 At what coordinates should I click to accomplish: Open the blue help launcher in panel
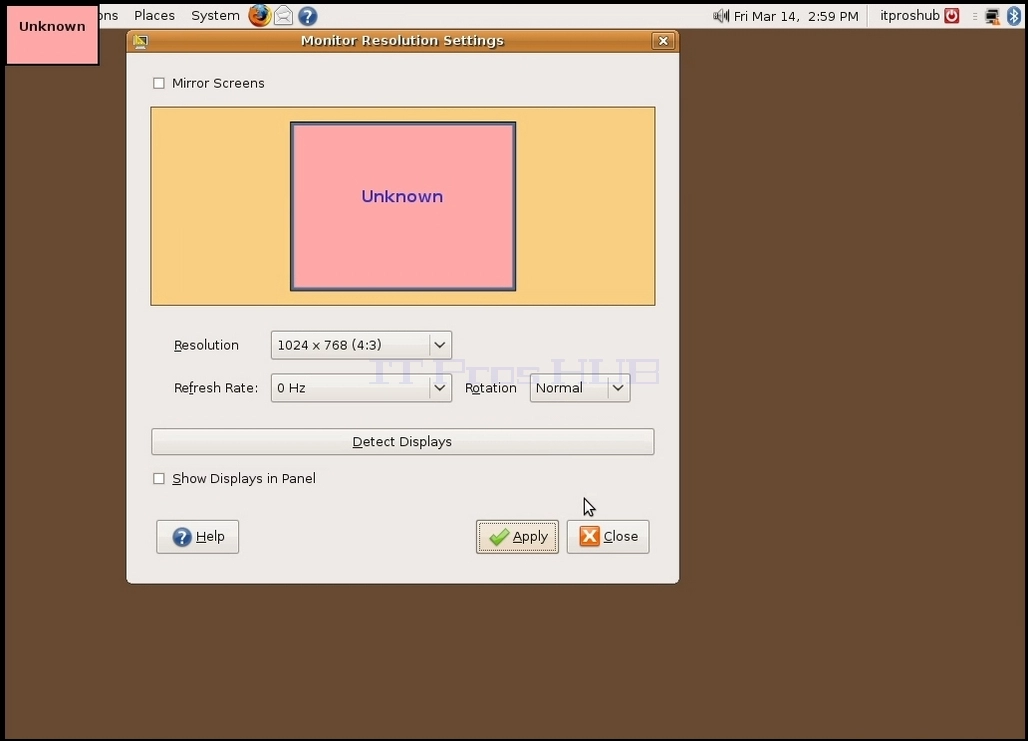pyautogui.click(x=307, y=15)
